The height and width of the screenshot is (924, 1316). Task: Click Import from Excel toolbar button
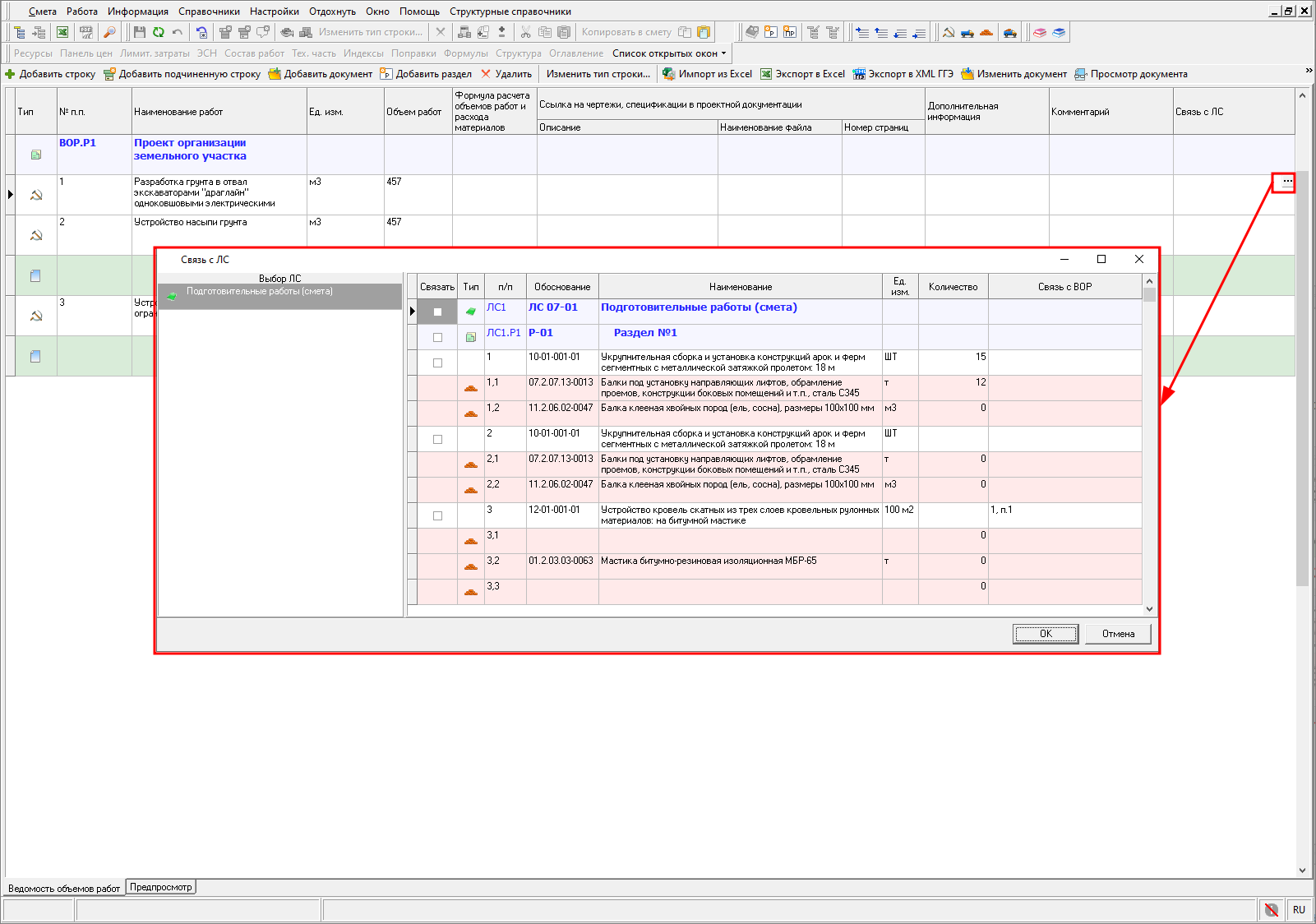(707, 74)
